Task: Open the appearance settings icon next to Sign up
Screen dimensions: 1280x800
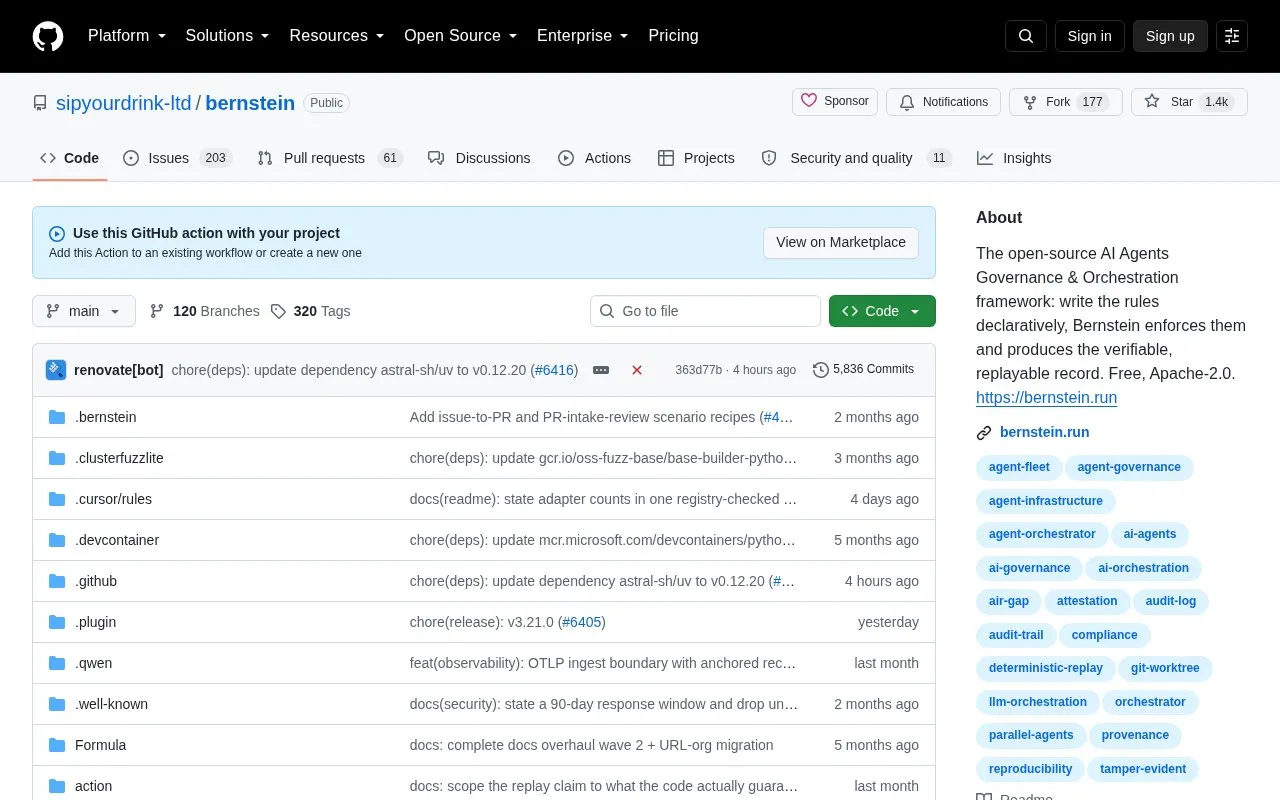Action: [x=1232, y=36]
